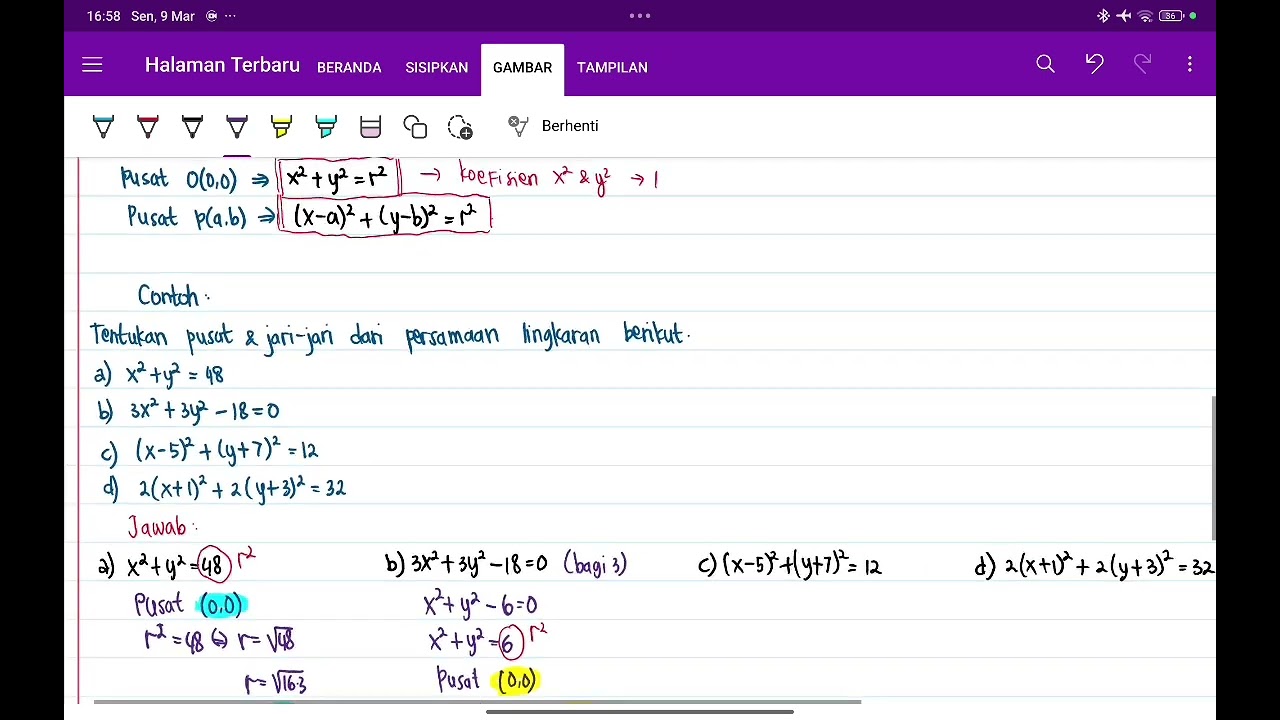Select the red pen tool
Image resolution: width=1280 pixels, height=720 pixels.
(x=148, y=126)
